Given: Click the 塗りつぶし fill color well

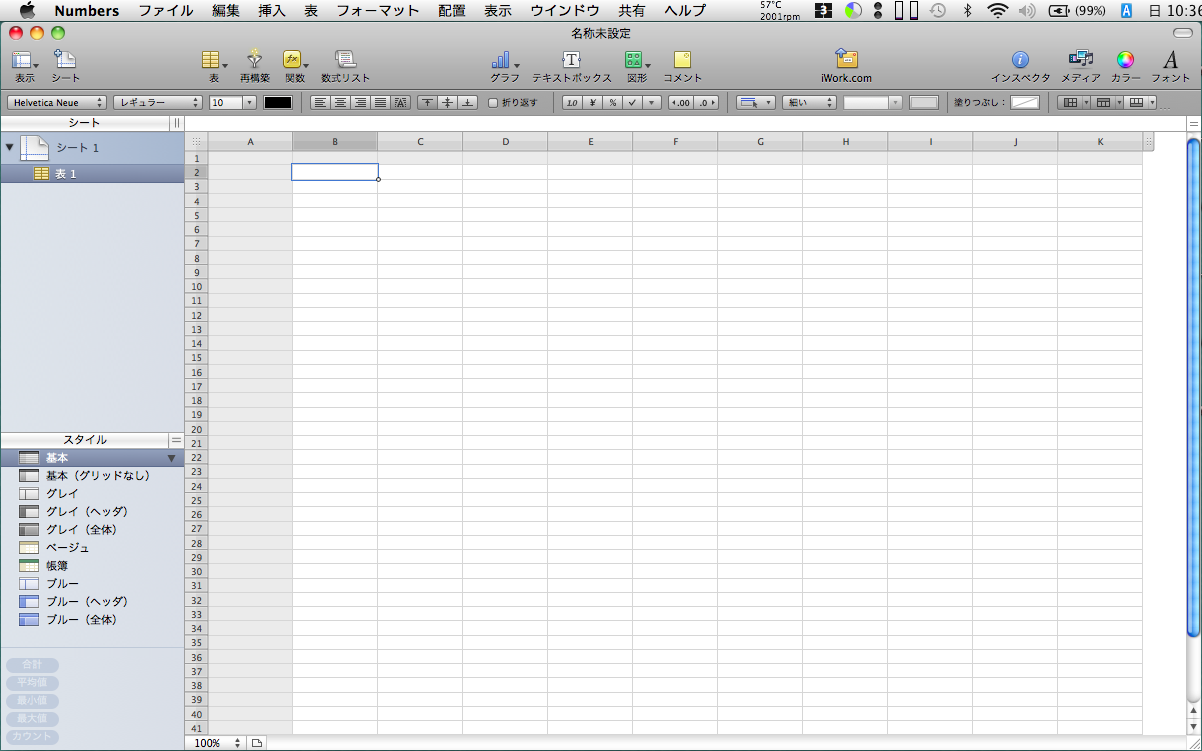Looking at the screenshot, I should (1025, 102).
